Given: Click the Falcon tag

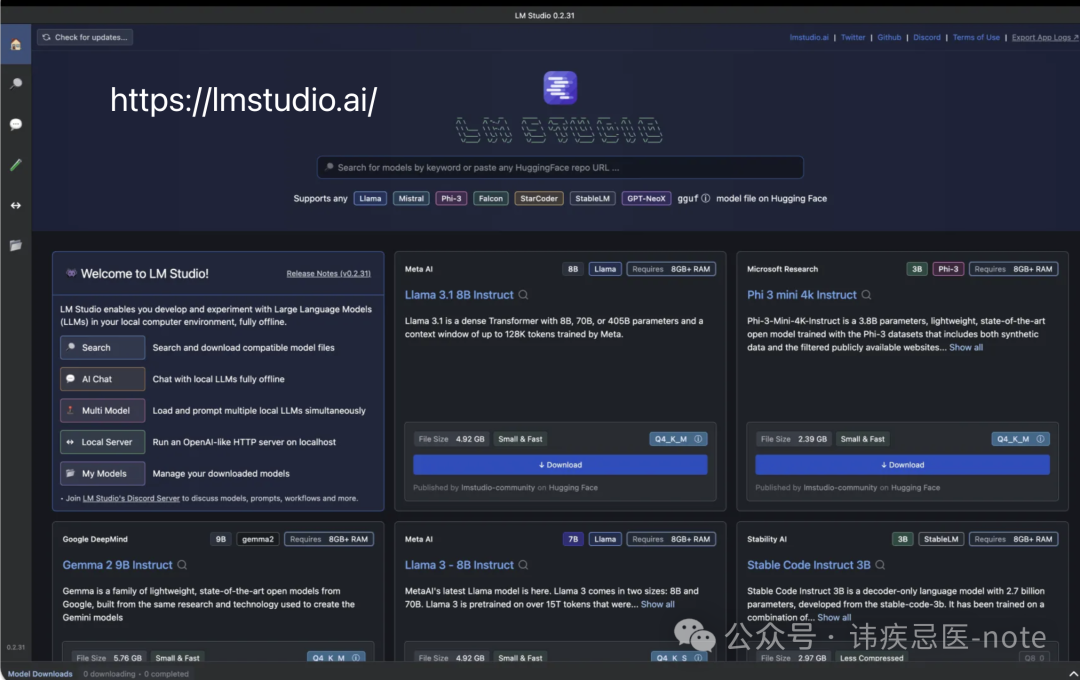Looking at the screenshot, I should point(490,198).
